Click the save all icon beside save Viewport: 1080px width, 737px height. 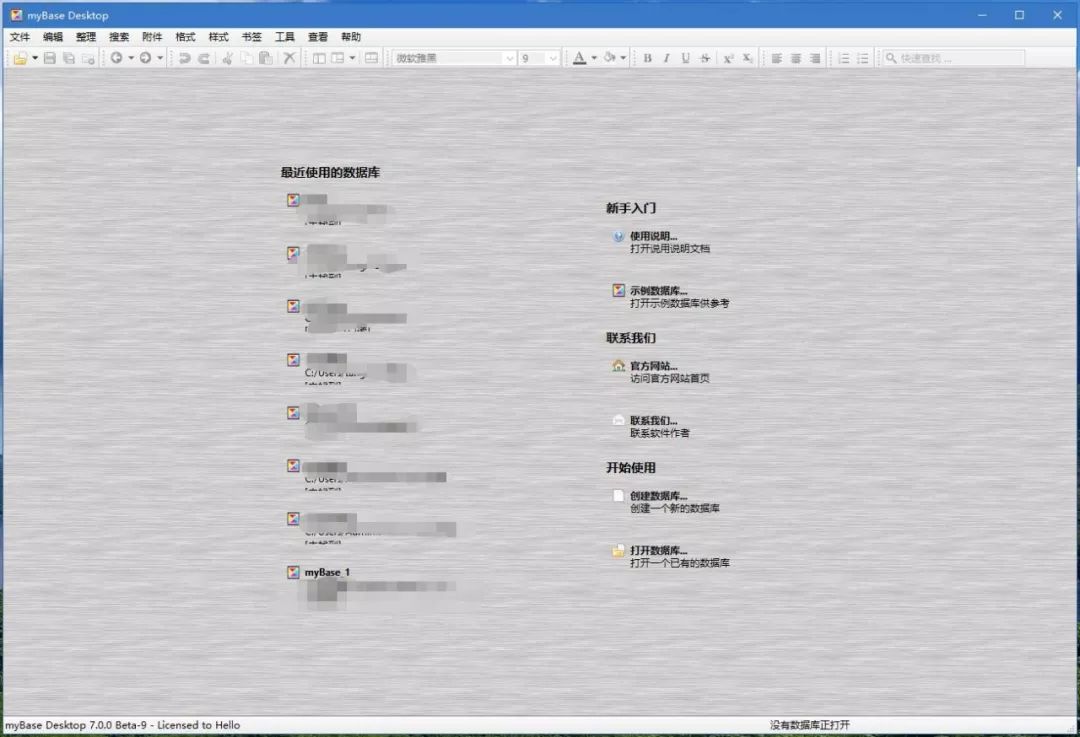tap(69, 59)
